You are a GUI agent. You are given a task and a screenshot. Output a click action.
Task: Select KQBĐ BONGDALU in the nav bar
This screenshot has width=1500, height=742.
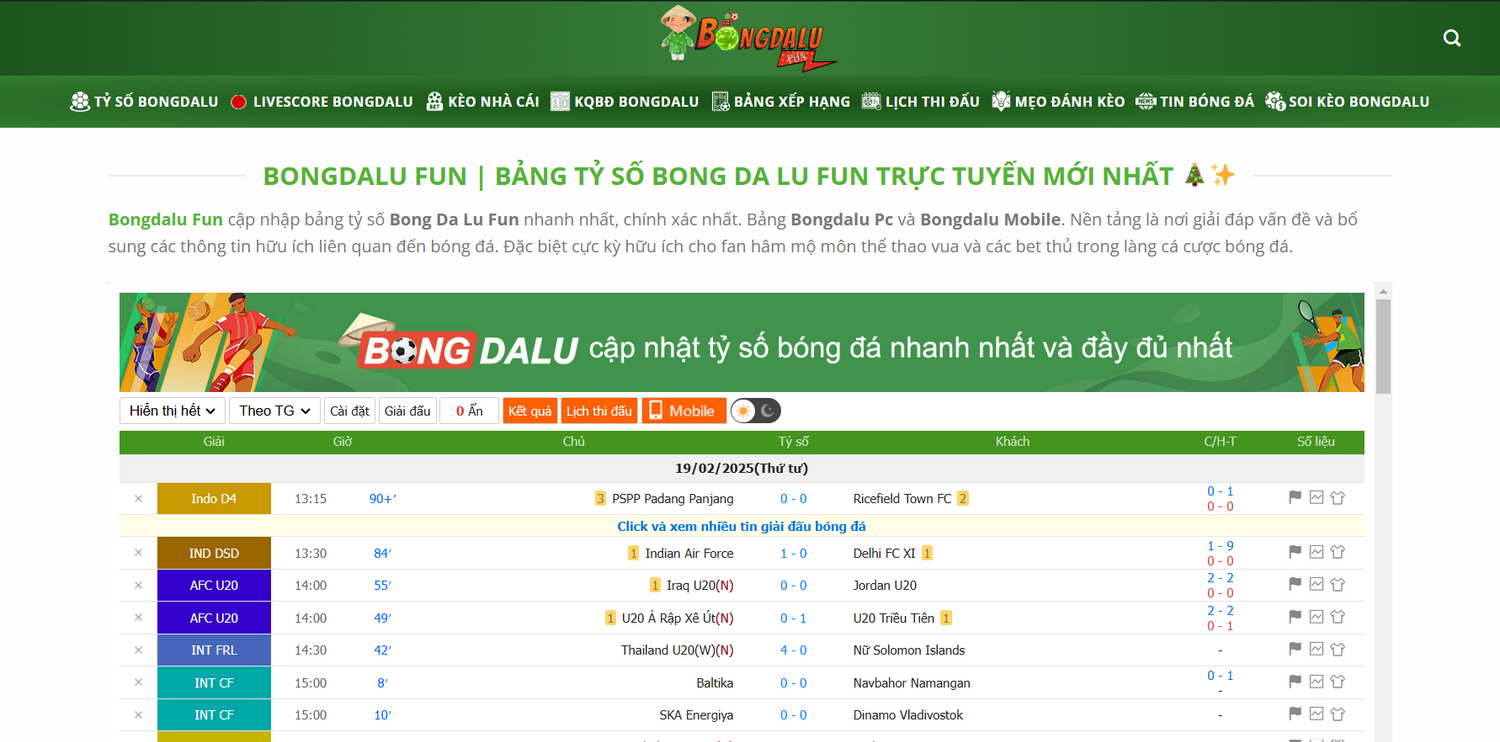pyautogui.click(x=625, y=101)
